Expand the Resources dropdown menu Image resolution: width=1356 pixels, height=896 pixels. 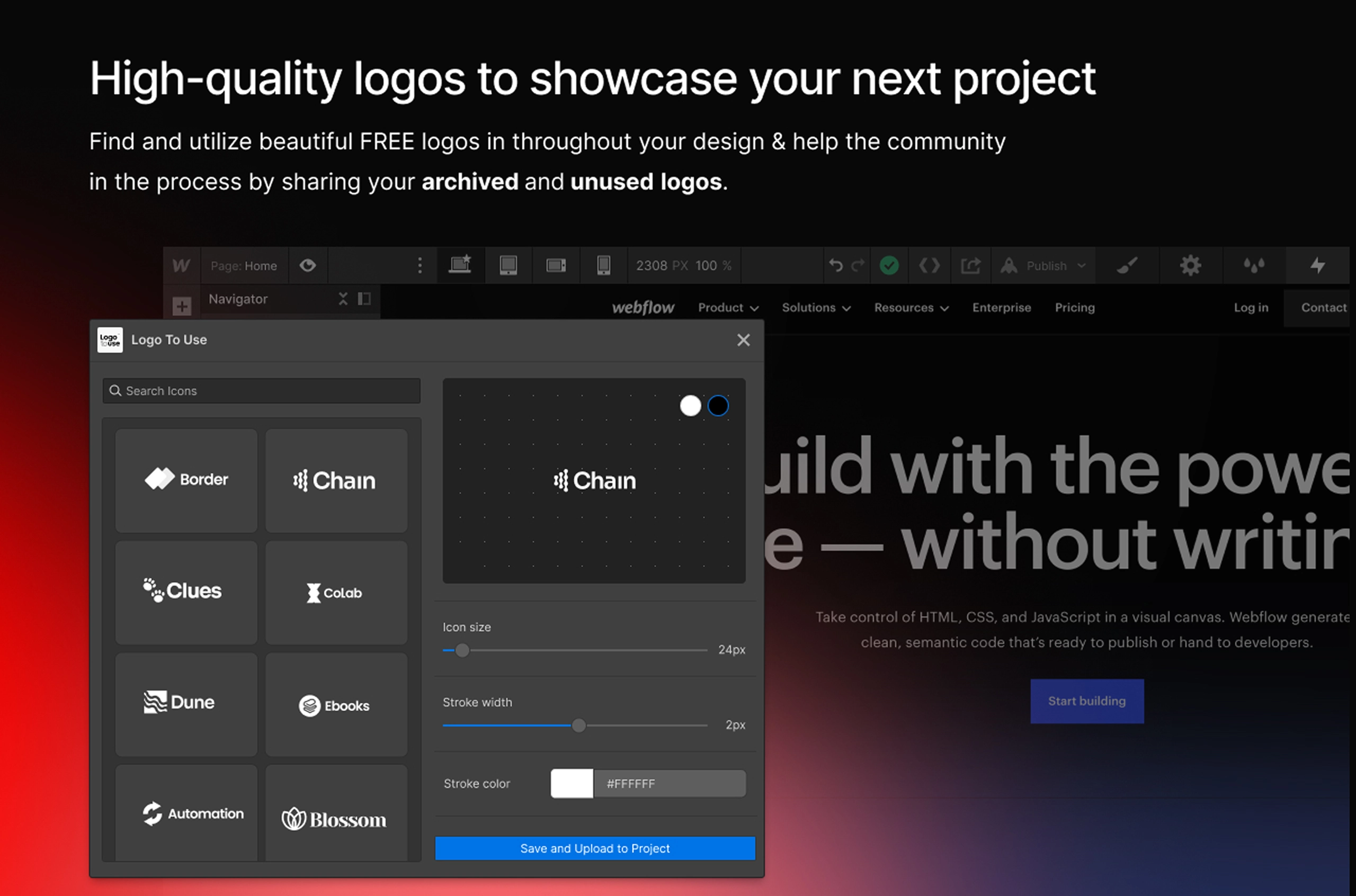(911, 308)
